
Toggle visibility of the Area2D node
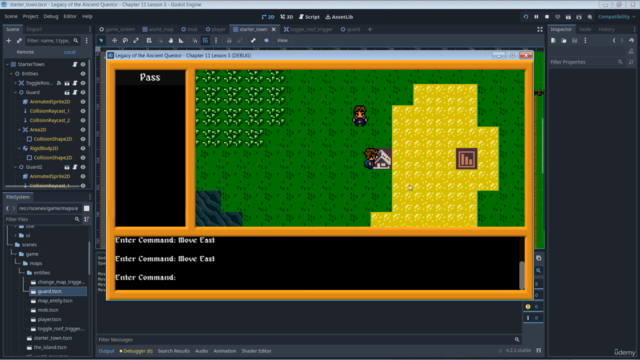pyautogui.click(x=83, y=130)
